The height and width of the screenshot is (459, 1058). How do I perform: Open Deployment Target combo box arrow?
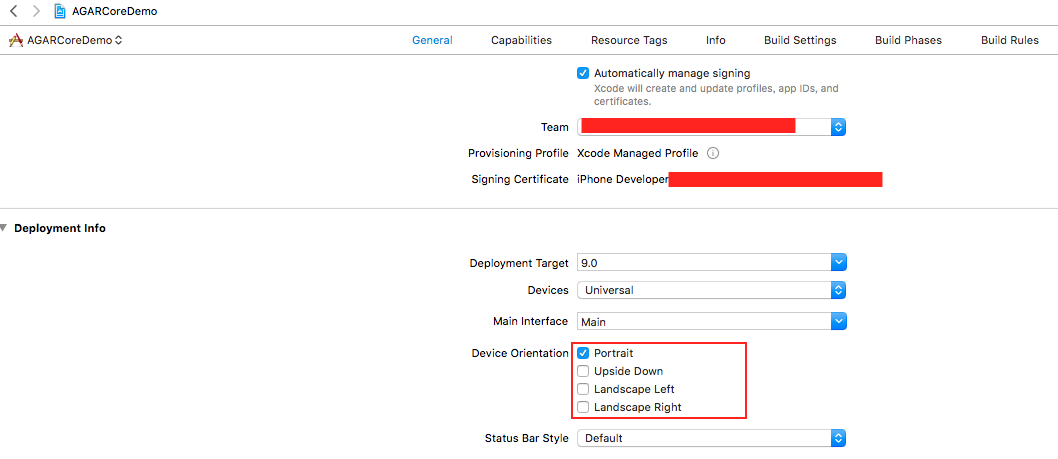(x=839, y=263)
